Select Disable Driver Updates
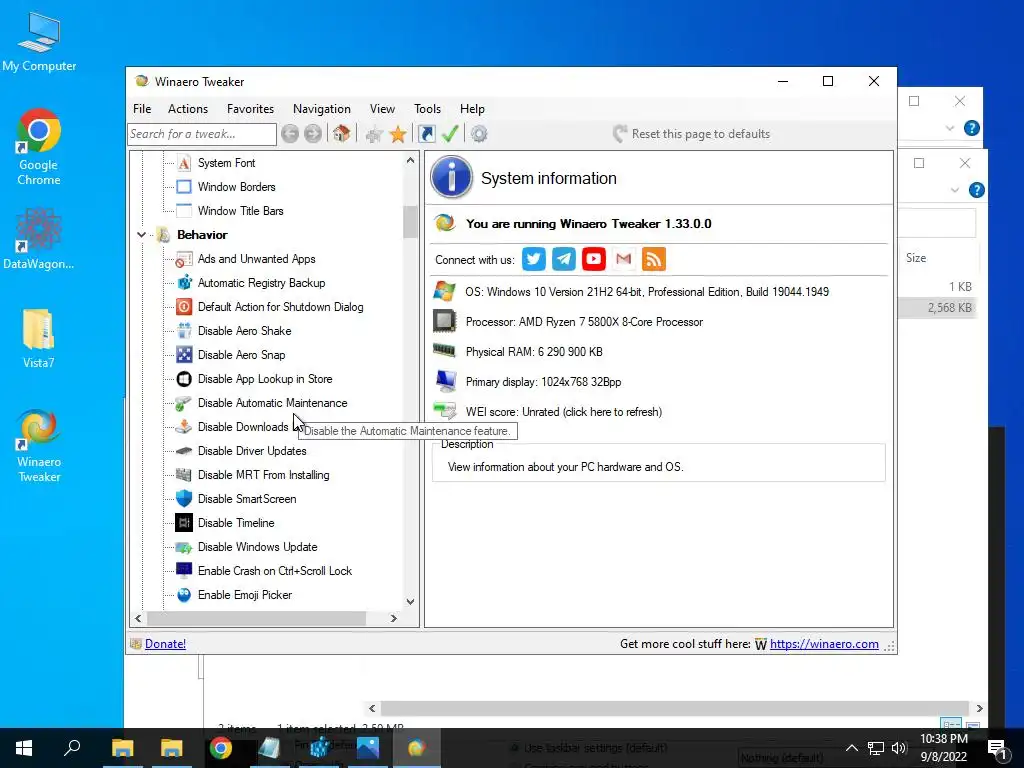This screenshot has width=1024, height=768. (252, 451)
